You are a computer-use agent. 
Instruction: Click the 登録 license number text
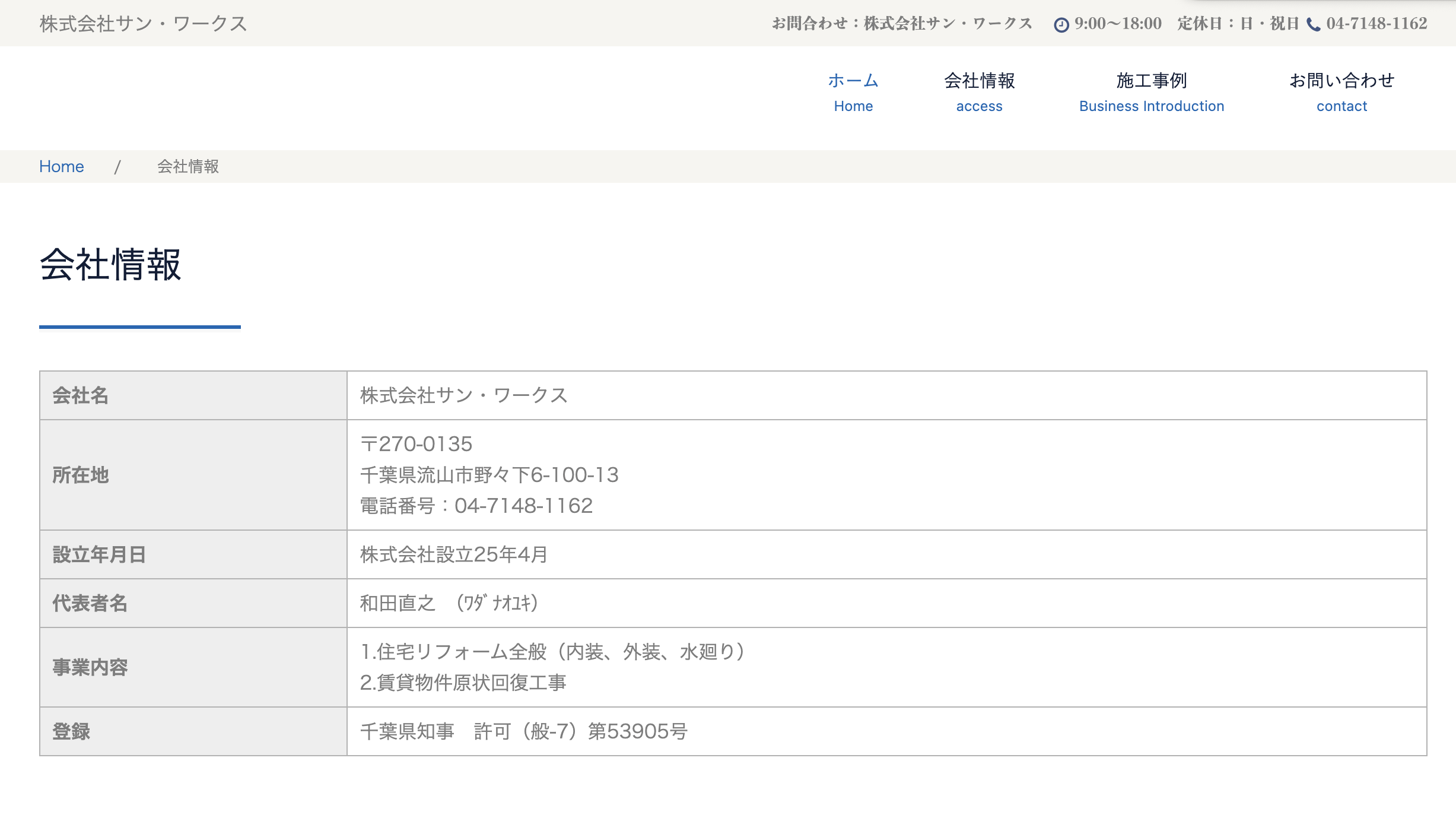click(523, 731)
